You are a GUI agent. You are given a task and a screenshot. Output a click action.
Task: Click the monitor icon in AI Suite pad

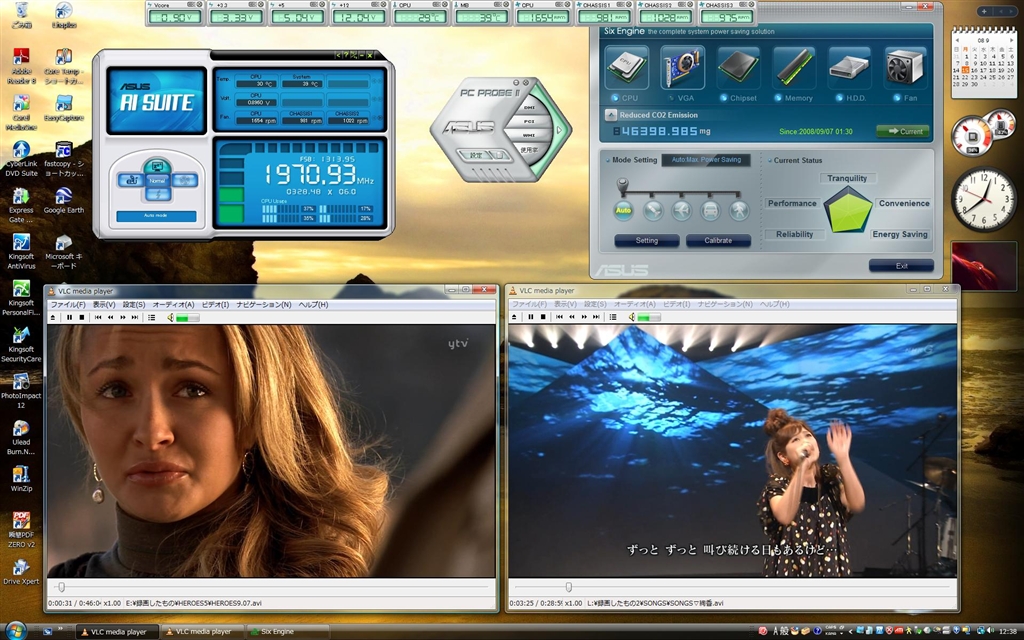(x=157, y=166)
